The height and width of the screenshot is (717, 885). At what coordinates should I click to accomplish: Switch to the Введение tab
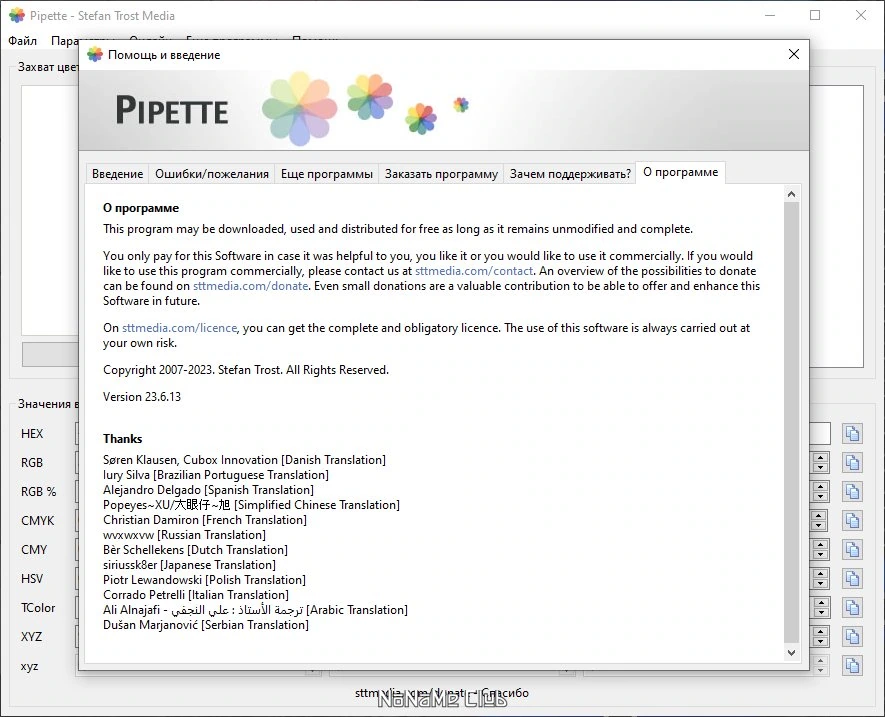coord(117,174)
